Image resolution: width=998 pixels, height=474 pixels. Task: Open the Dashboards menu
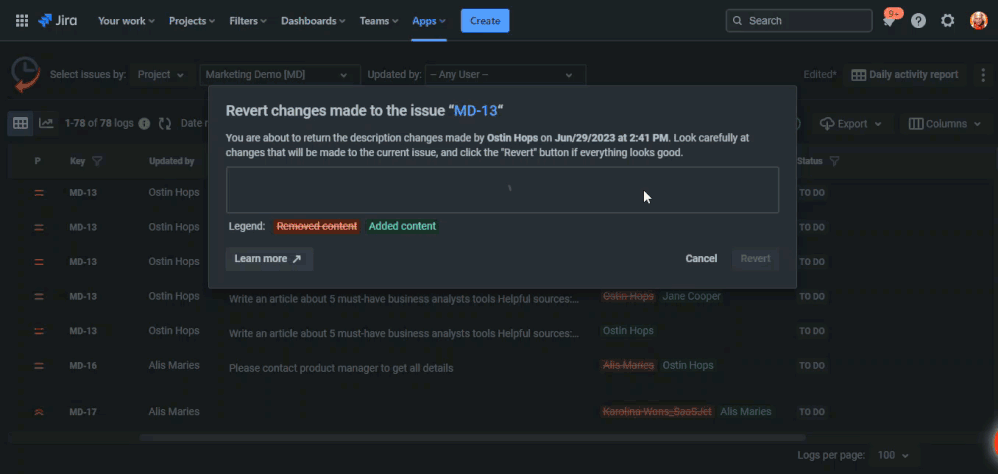click(313, 21)
